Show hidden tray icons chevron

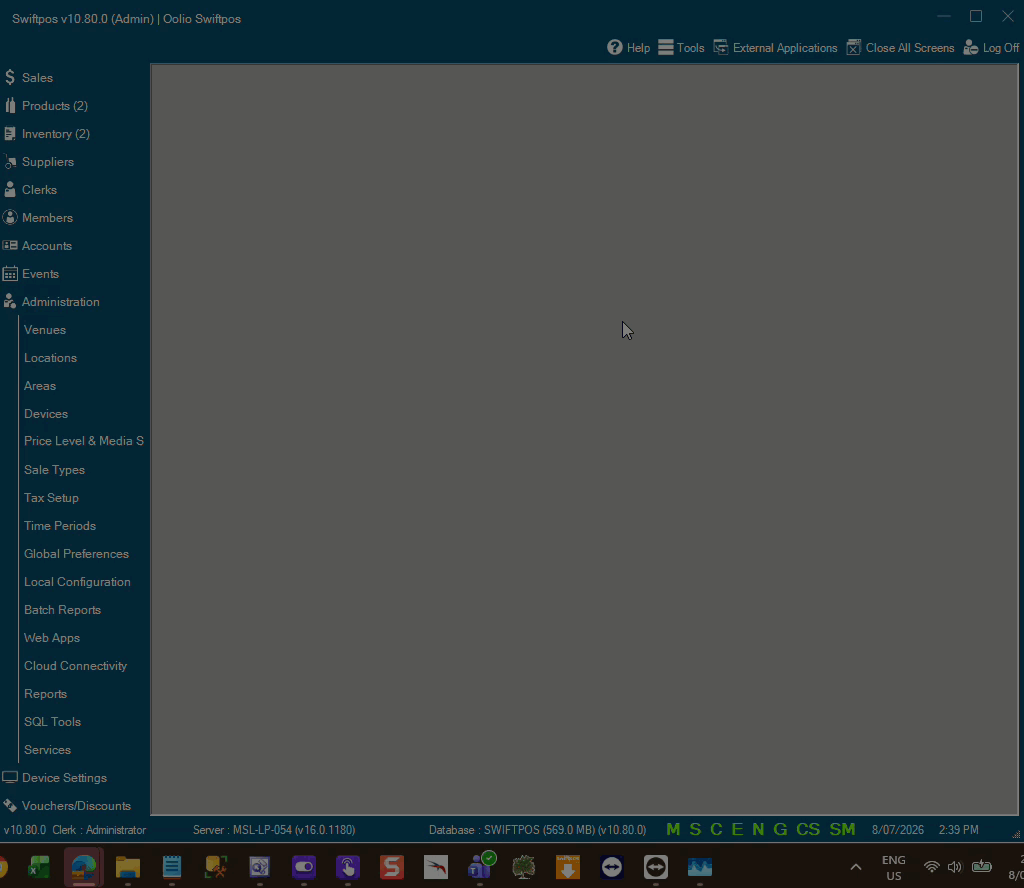tap(856, 867)
